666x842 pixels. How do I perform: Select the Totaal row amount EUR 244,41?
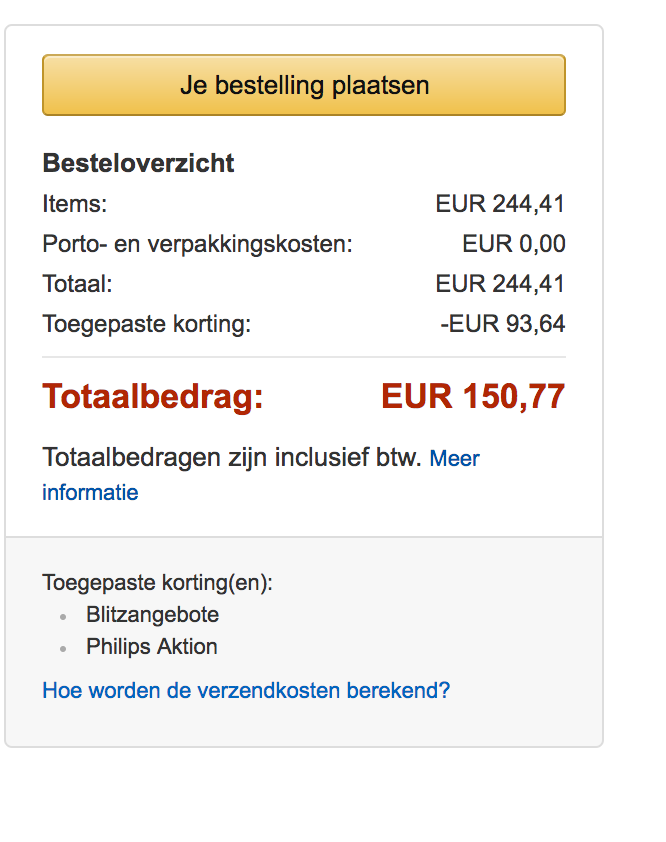coord(500,284)
